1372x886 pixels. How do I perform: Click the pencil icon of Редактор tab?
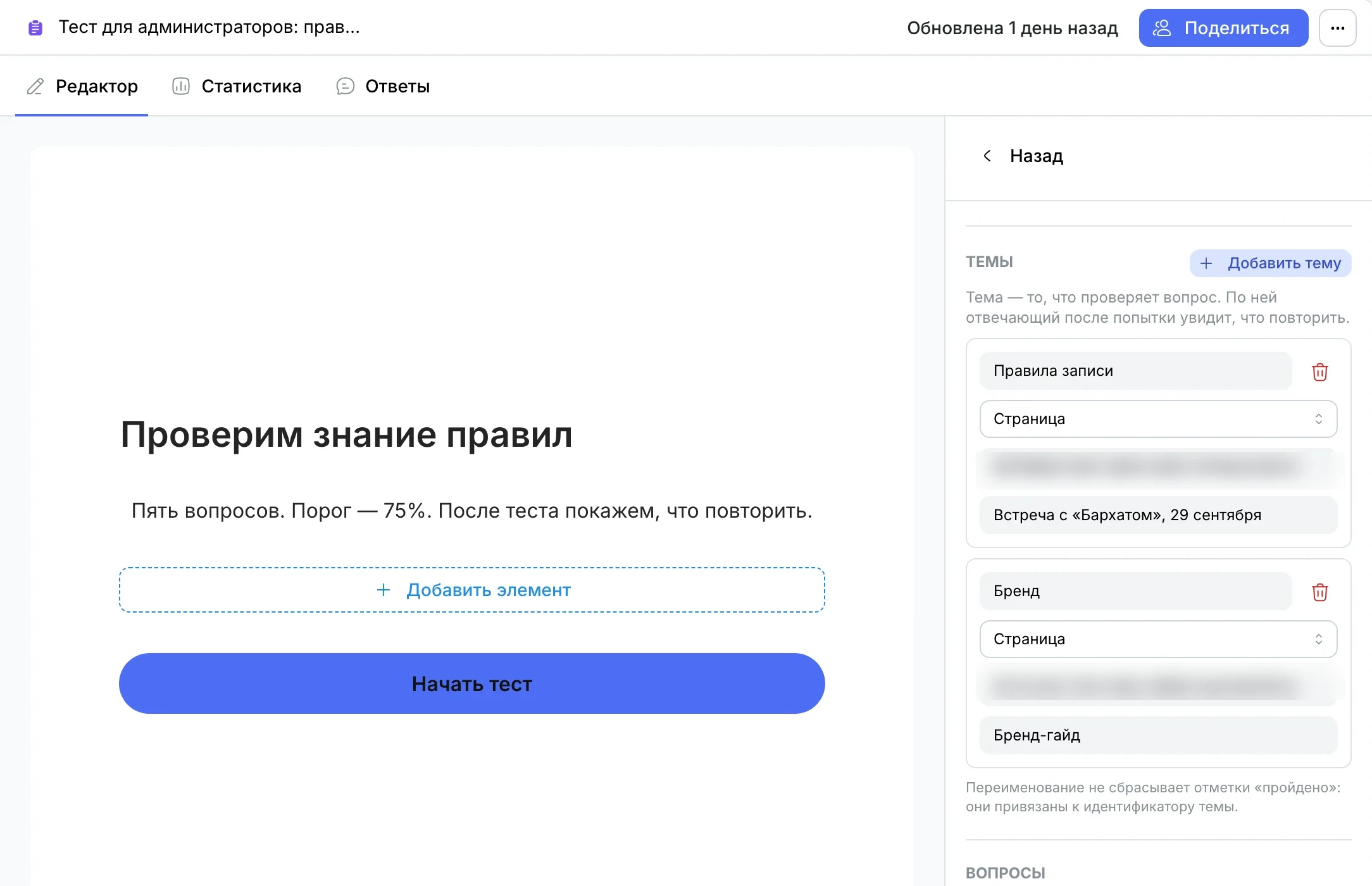35,86
